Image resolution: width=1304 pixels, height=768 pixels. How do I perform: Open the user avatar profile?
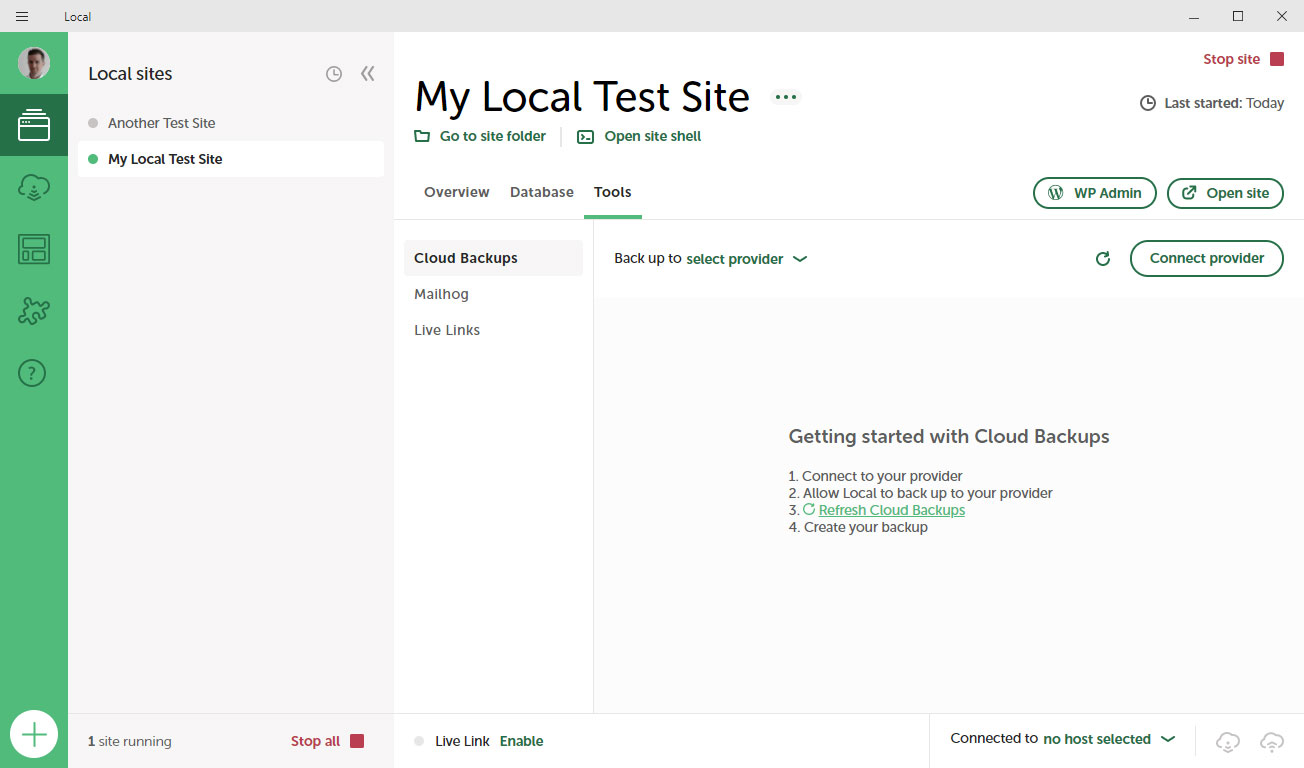coord(34,63)
